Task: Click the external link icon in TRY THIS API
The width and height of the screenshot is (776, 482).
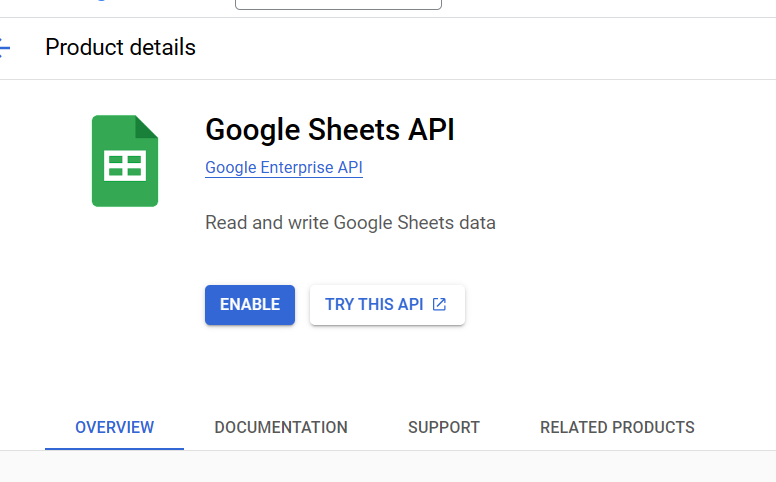Action: 439,304
